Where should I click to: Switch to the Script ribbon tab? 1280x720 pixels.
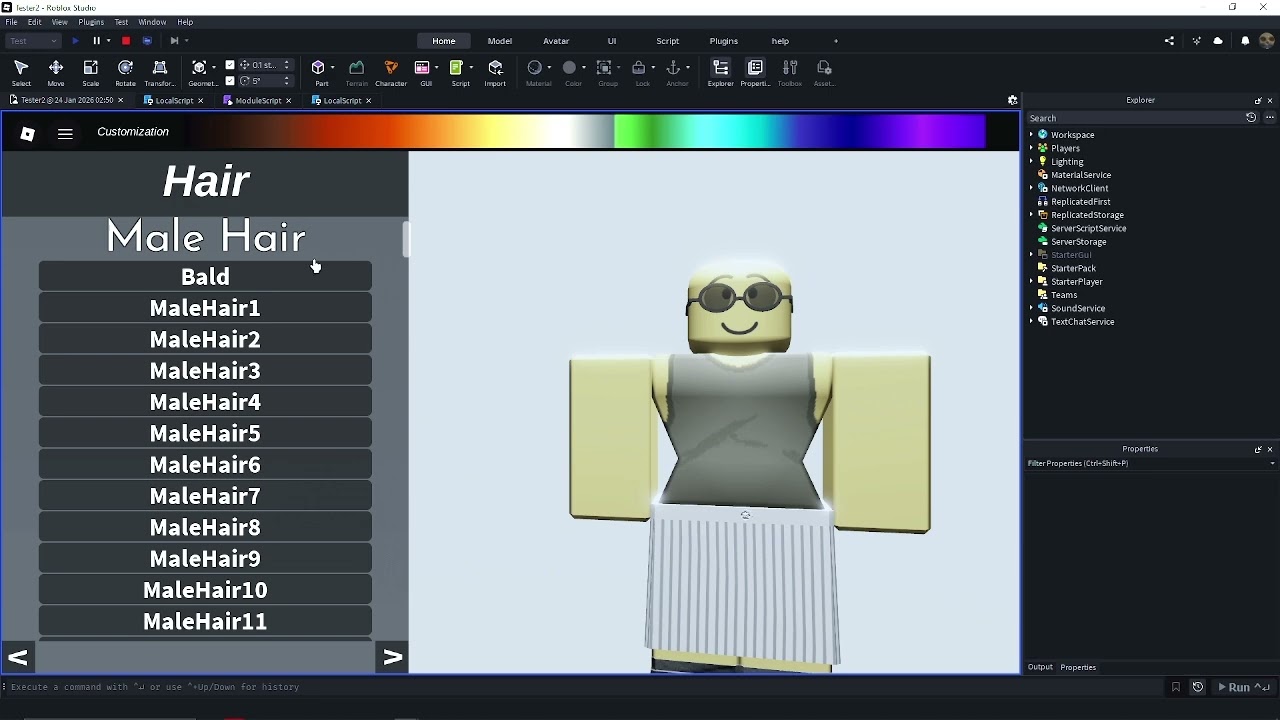click(x=667, y=41)
